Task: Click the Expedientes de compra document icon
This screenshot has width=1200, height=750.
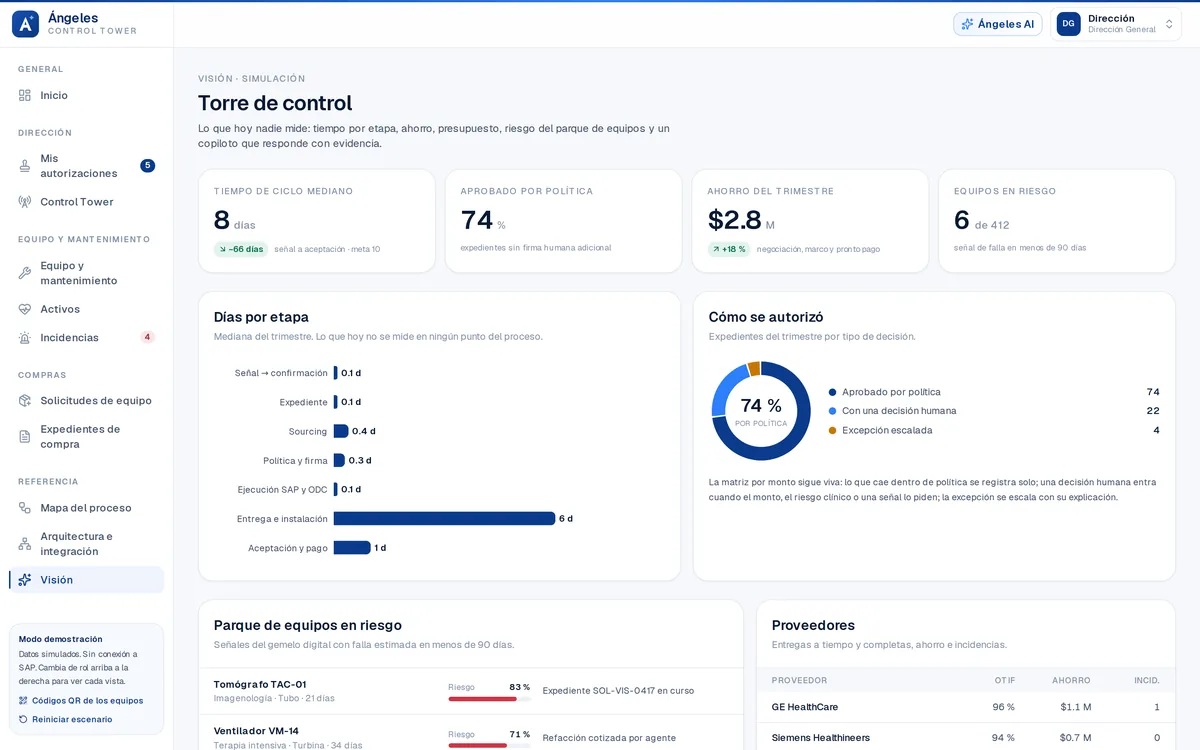Action: 25,437
